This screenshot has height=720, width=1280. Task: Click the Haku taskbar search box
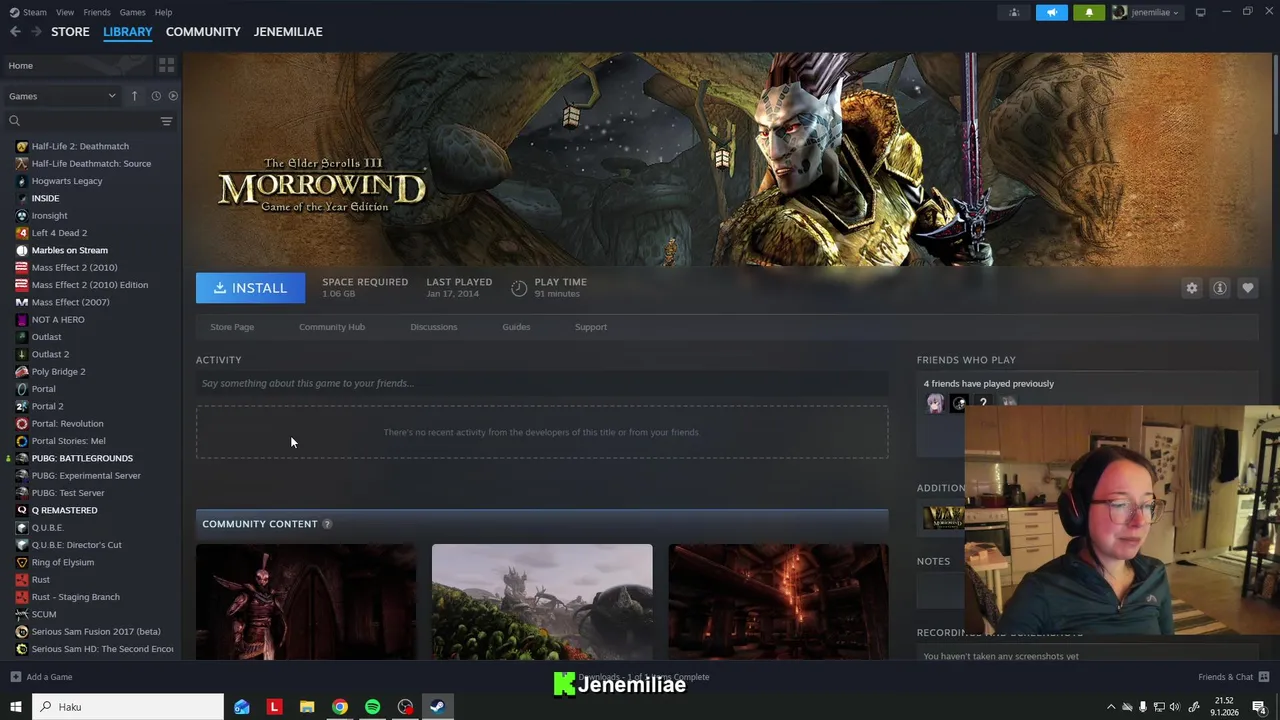pyautogui.click(x=128, y=707)
